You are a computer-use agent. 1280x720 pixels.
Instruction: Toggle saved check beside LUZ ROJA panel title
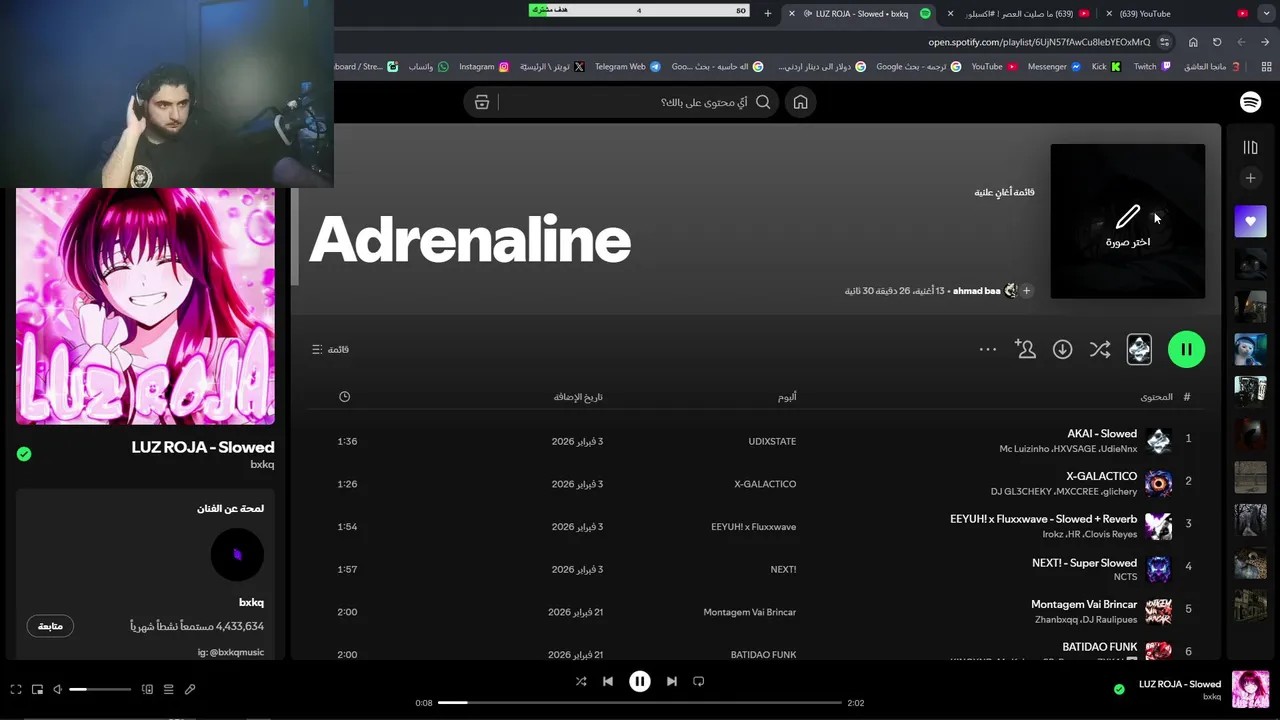coord(24,454)
